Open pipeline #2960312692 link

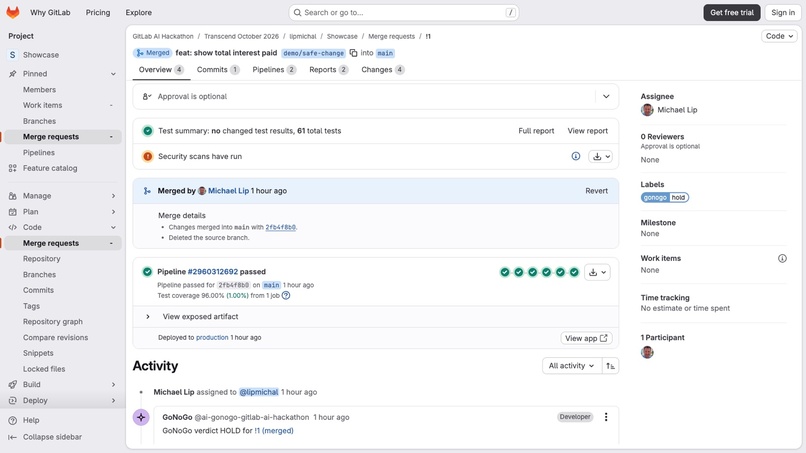(x=213, y=271)
